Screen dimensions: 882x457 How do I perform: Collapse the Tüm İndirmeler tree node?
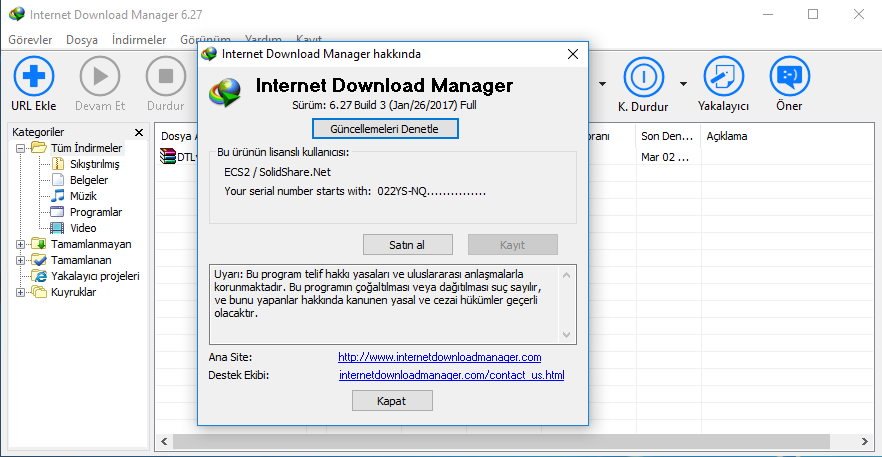pos(21,149)
